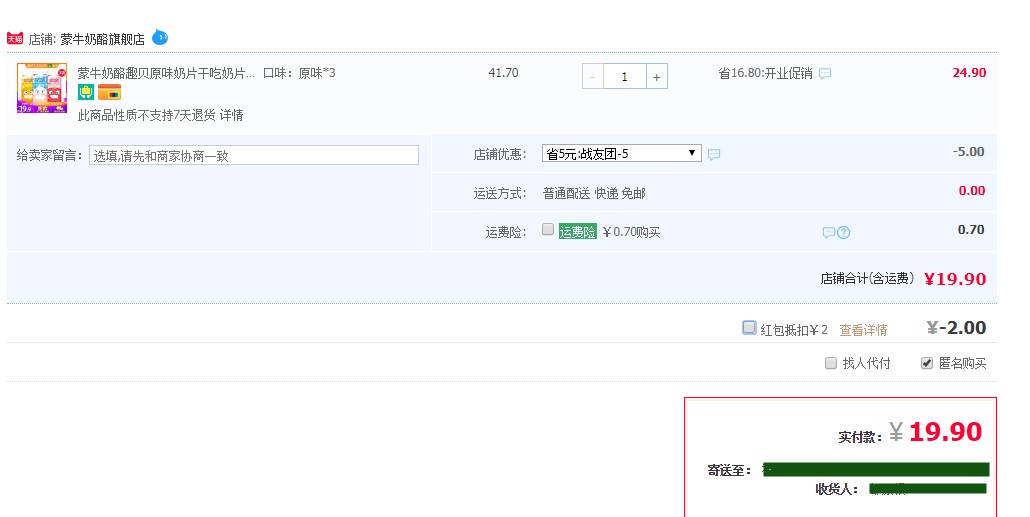Click the comment icon next to 开业促销
This screenshot has width=1030, height=517.
click(825, 74)
